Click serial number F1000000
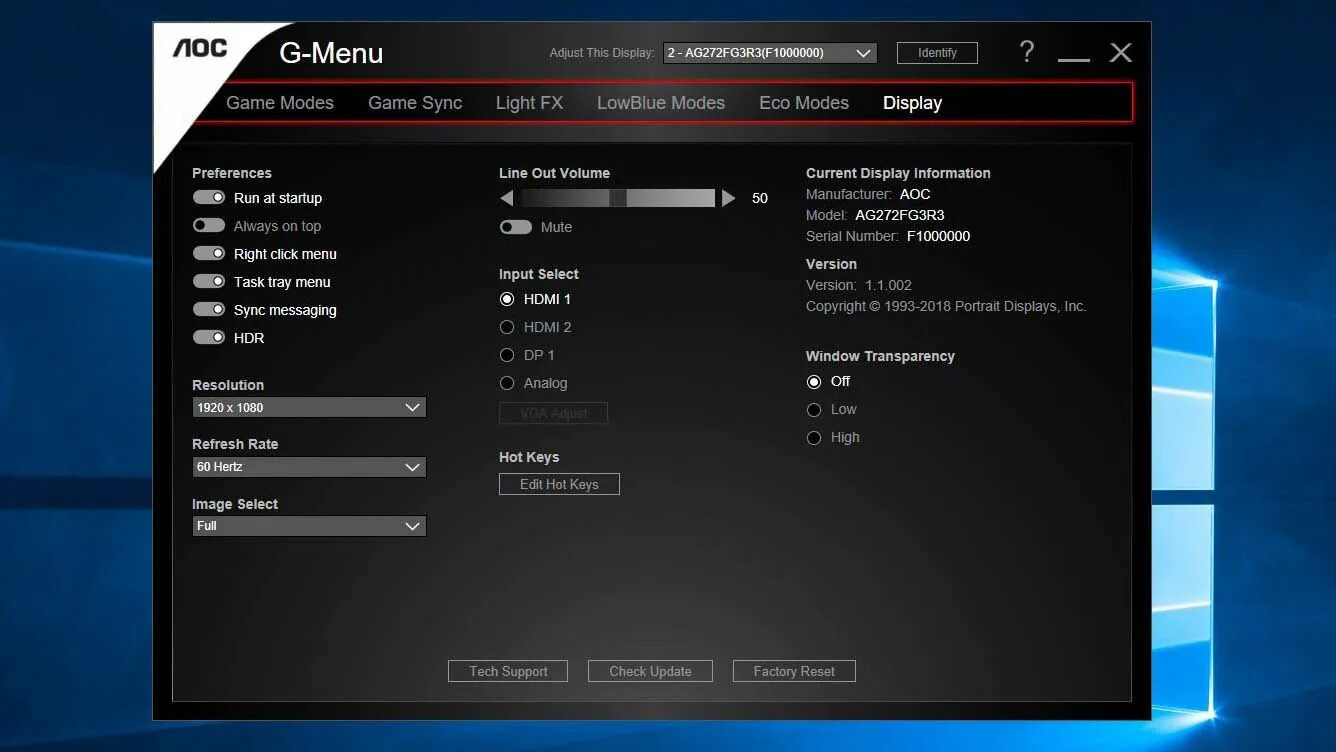This screenshot has height=752, width=1336. click(938, 236)
